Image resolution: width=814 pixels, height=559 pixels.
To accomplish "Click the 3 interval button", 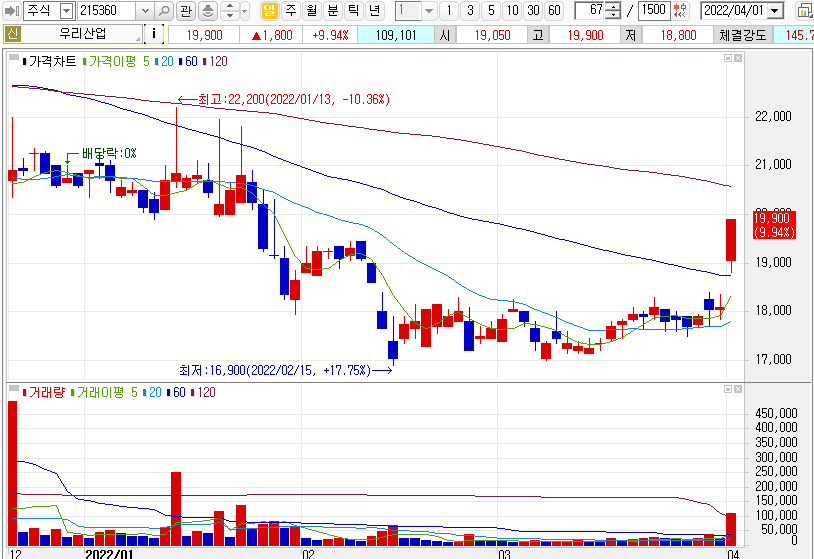I will (x=470, y=10).
